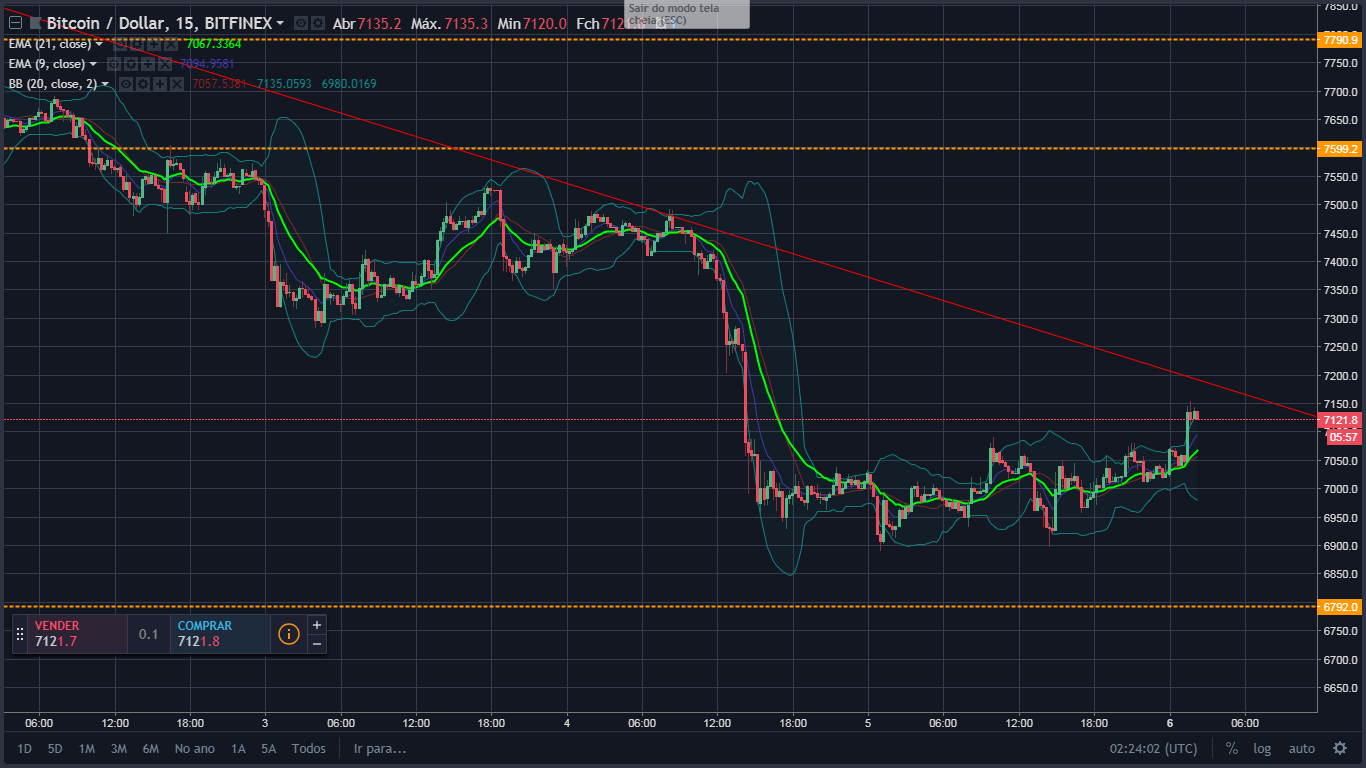Click the 7790.9 horizontal line price label
Viewport: 1366px width, 768px height.
tap(1340, 40)
